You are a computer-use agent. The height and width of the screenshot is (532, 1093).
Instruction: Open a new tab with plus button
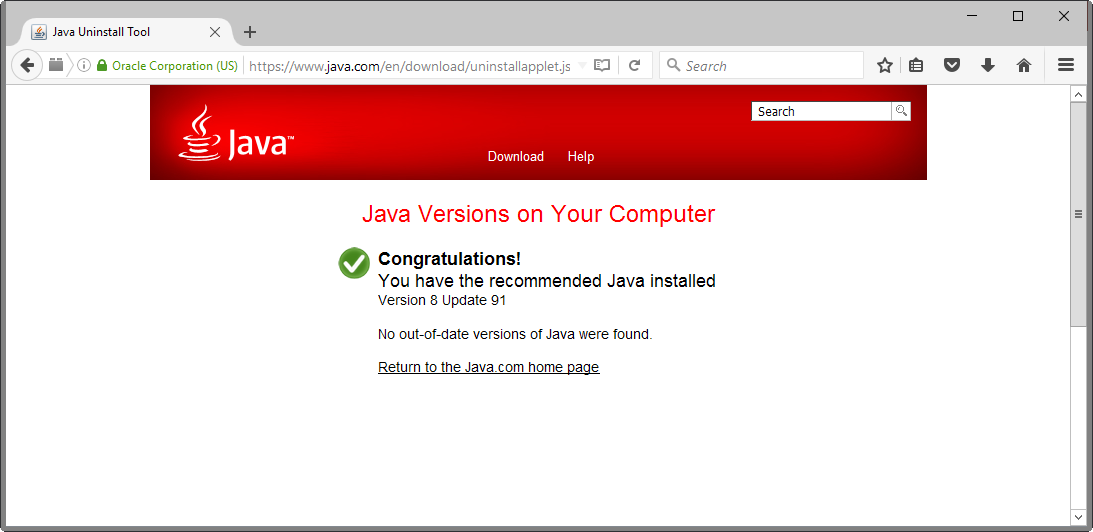[x=250, y=32]
